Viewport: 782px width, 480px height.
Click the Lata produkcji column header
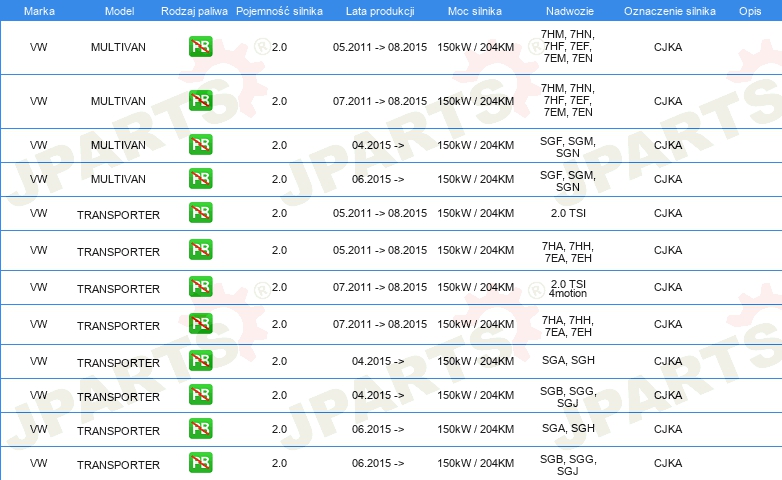click(379, 10)
